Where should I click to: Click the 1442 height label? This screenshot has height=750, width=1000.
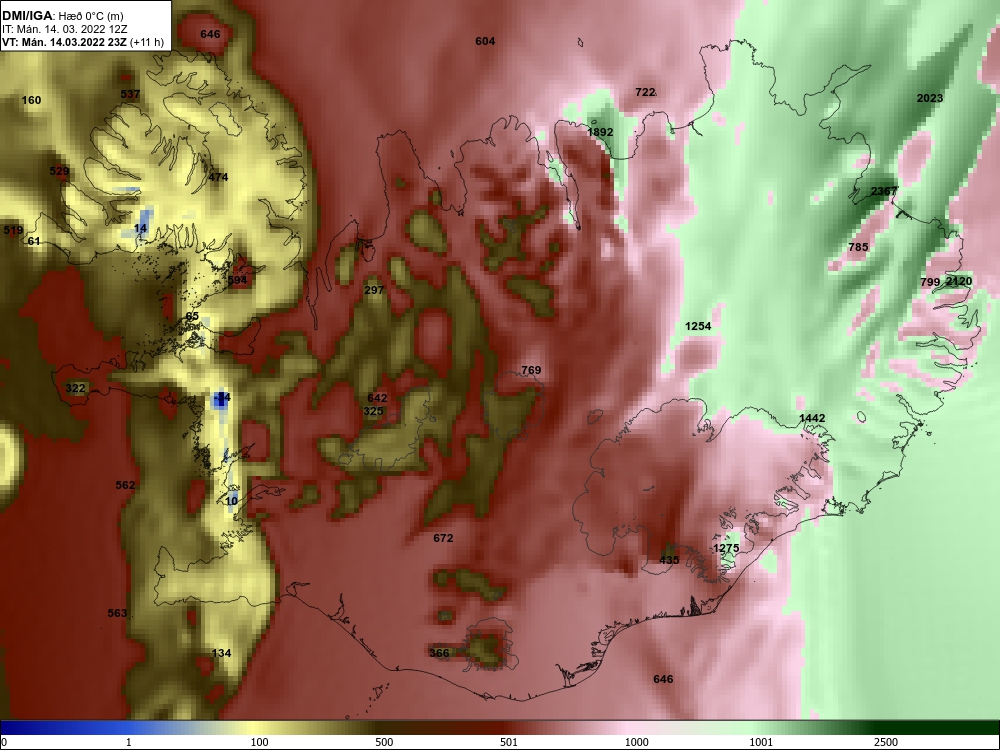812,418
